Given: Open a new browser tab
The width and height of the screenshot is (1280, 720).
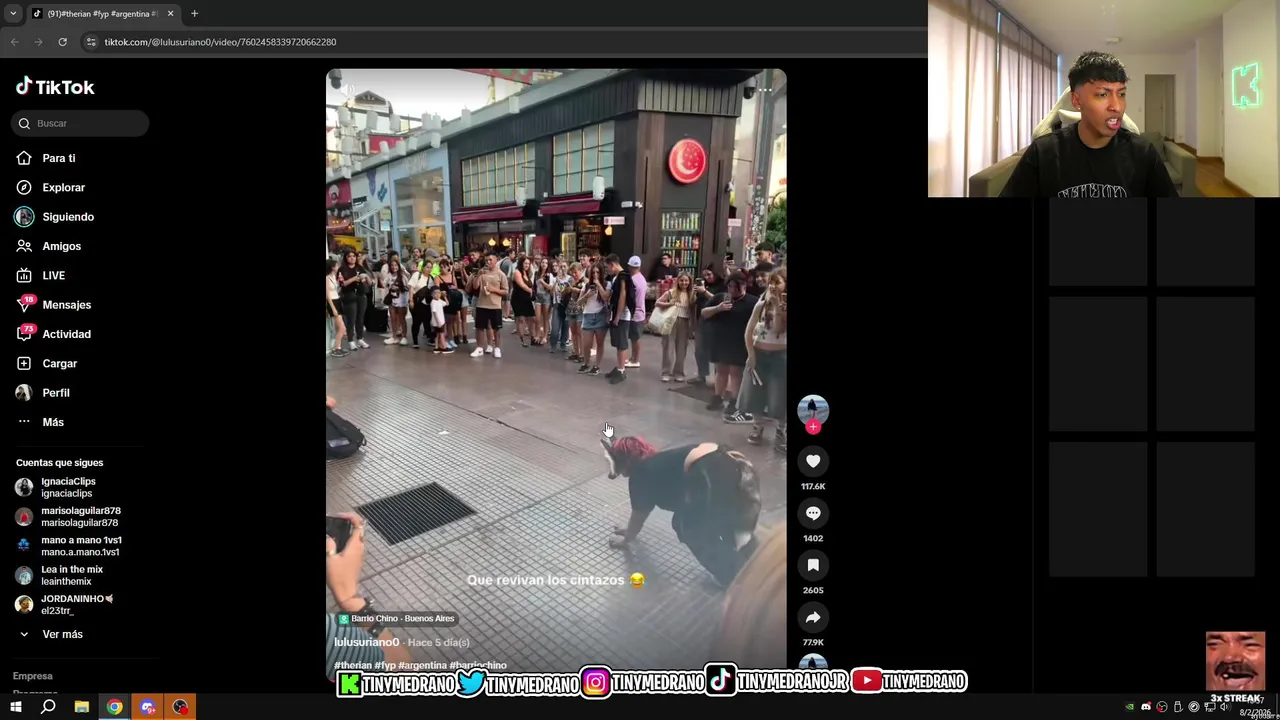Looking at the screenshot, I should click(x=194, y=14).
